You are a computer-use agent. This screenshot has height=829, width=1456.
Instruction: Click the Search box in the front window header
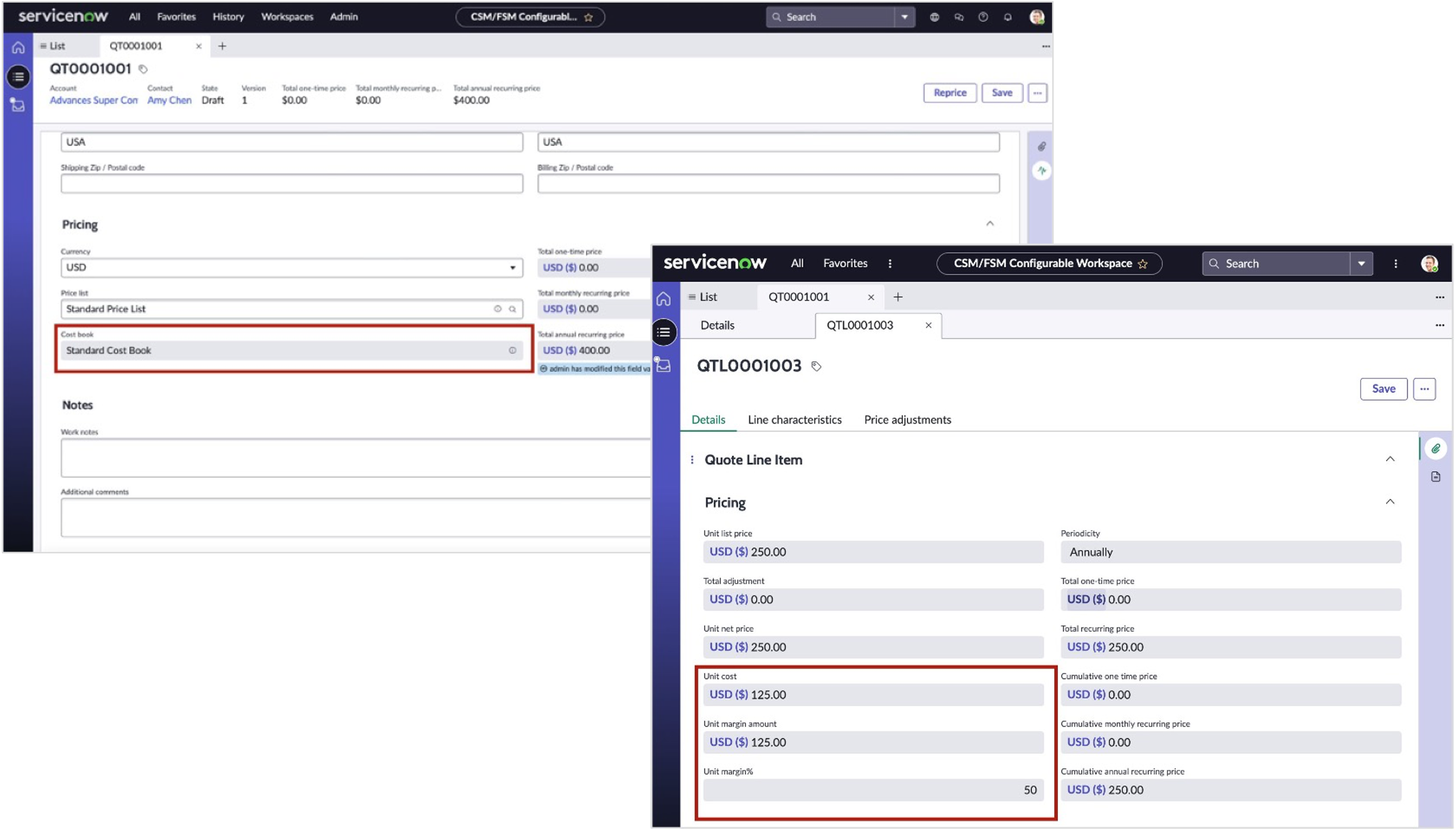1275,264
